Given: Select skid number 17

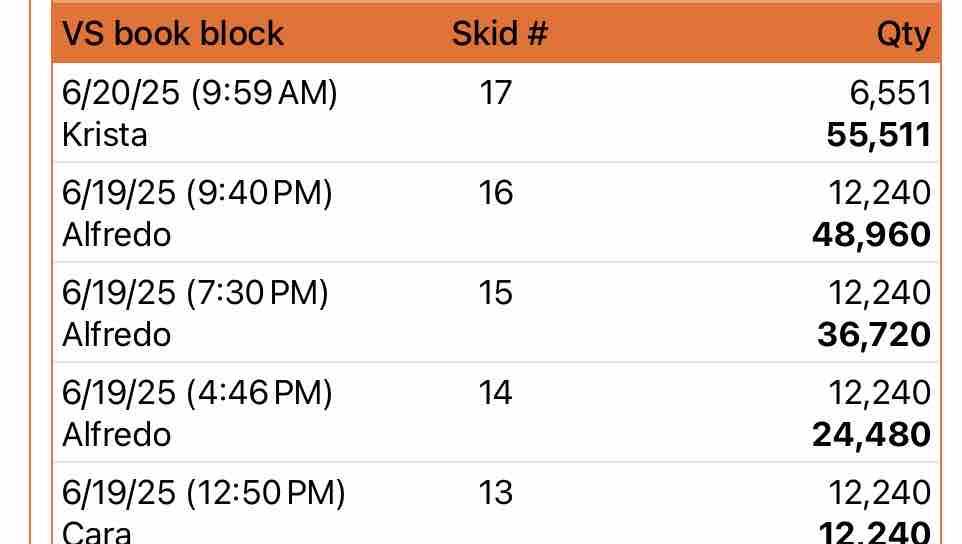Looking at the screenshot, I should (x=496, y=93).
